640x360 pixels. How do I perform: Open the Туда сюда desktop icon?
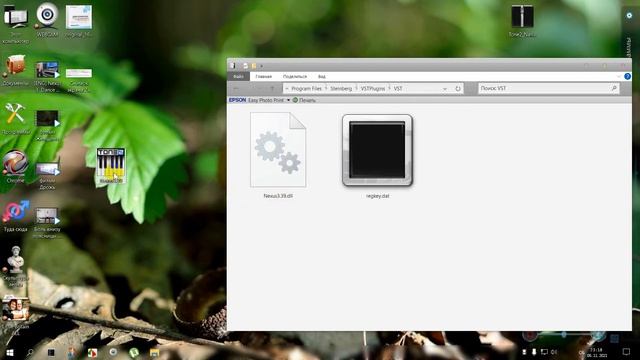coord(16,216)
